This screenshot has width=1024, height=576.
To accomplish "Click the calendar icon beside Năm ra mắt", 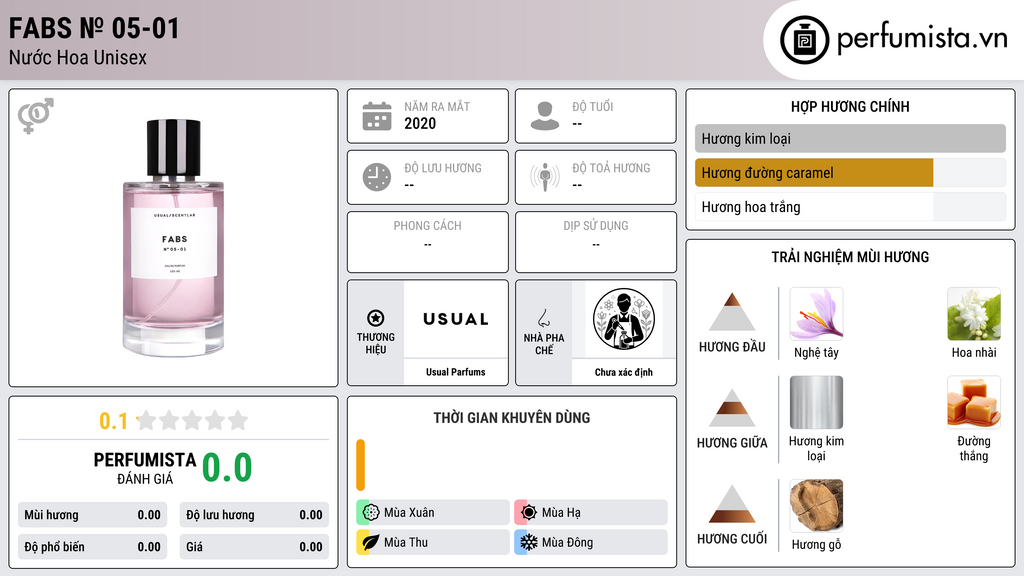I will pos(377,116).
